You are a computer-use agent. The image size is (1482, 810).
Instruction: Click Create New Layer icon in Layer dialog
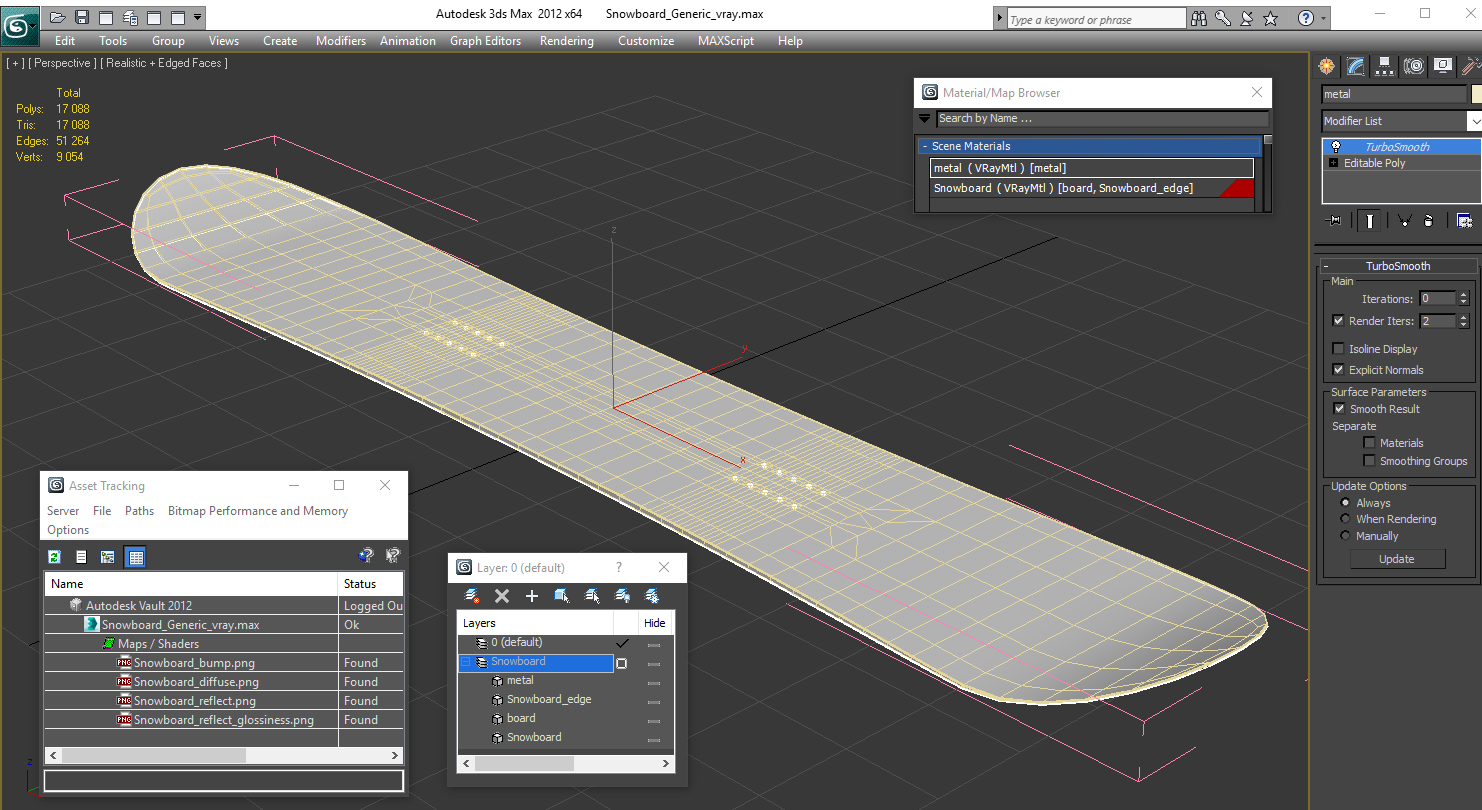(x=472, y=596)
